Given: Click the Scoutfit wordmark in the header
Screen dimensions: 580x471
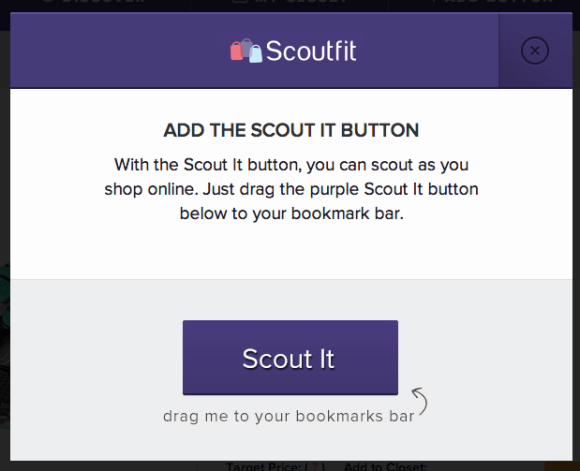Looking at the screenshot, I should pyautogui.click(x=311, y=51).
